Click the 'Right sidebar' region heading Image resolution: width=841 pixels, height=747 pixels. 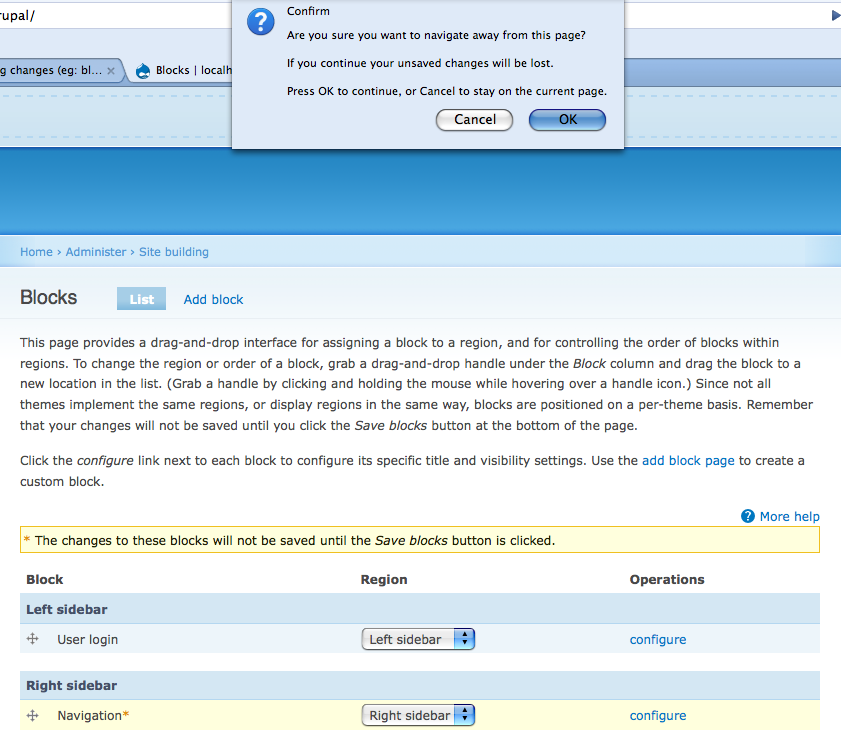71,685
